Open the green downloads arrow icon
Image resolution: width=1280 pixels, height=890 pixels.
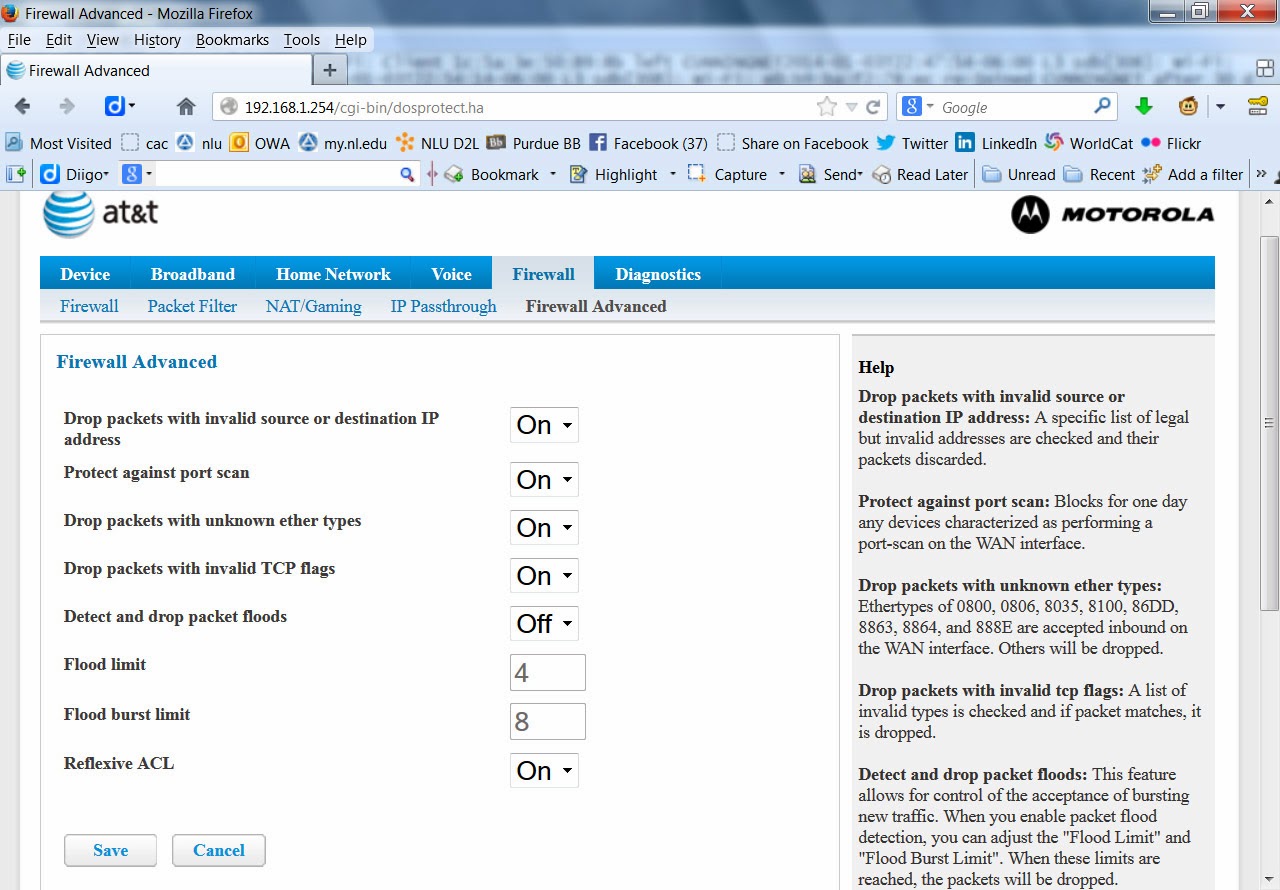click(1144, 106)
